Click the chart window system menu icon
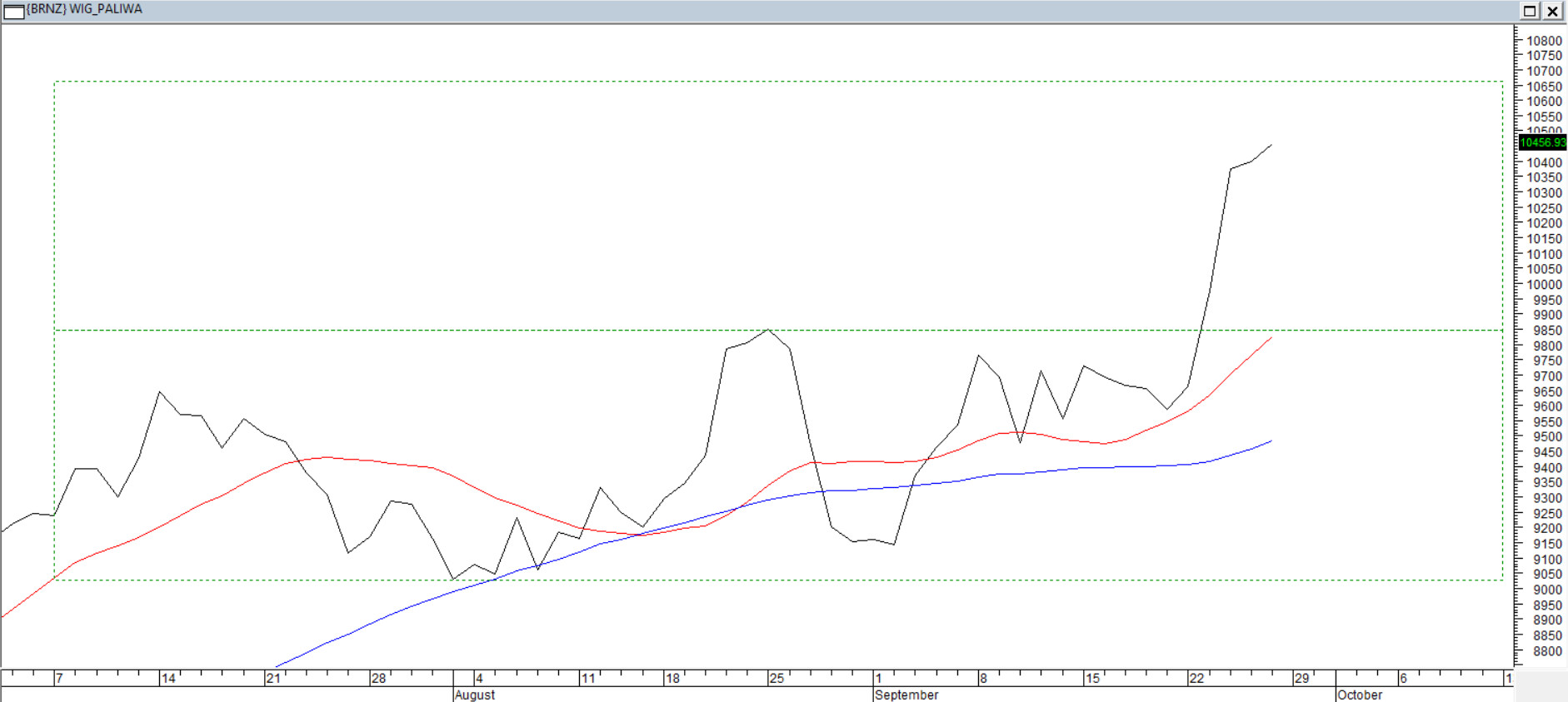This screenshot has height=702, width=1568. click(x=14, y=11)
